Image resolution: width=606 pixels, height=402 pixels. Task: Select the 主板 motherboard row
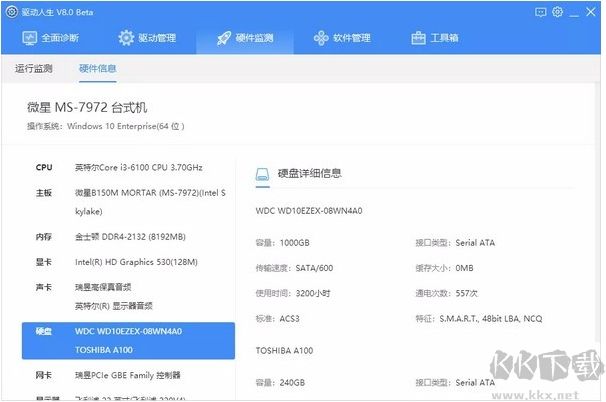tap(128, 202)
